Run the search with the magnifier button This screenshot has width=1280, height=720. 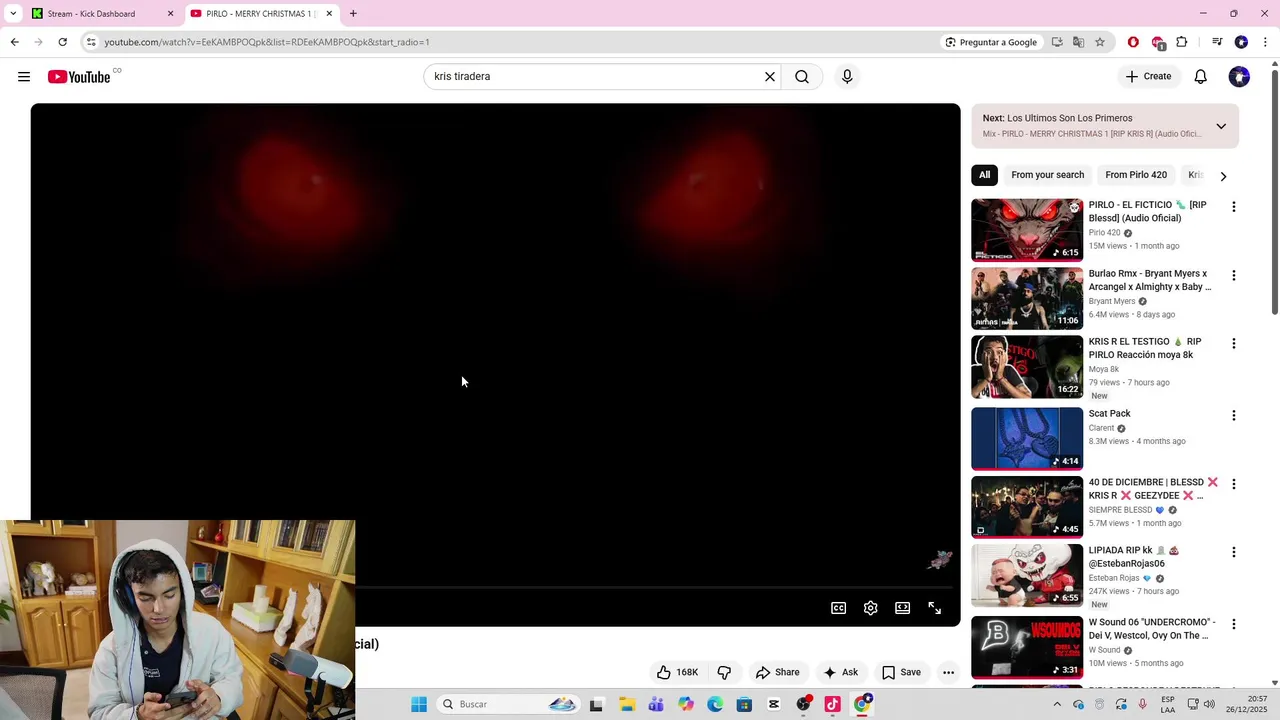pos(802,77)
